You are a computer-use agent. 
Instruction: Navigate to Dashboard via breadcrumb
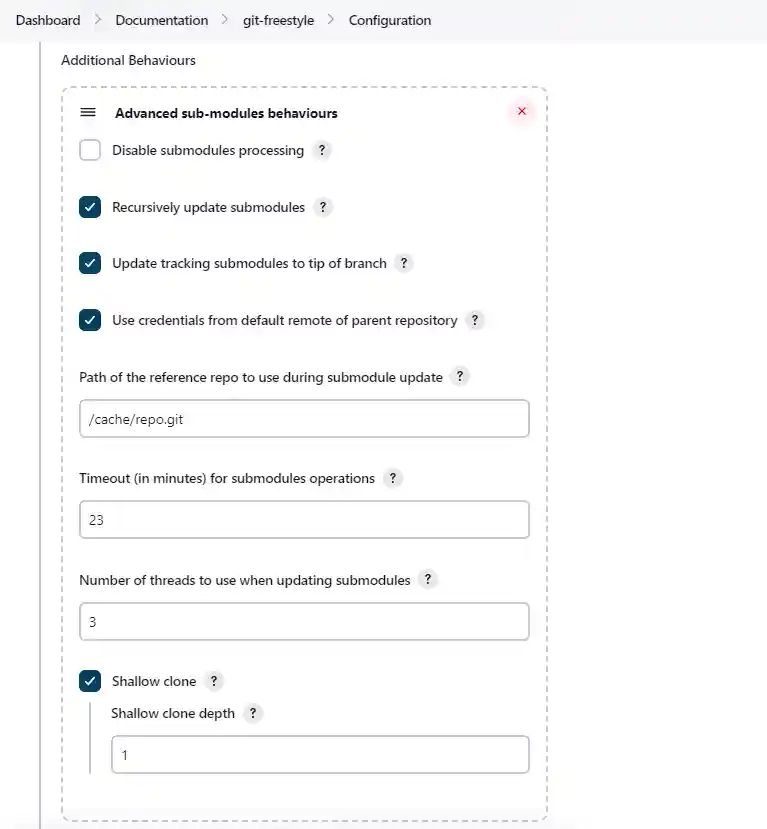tap(47, 20)
